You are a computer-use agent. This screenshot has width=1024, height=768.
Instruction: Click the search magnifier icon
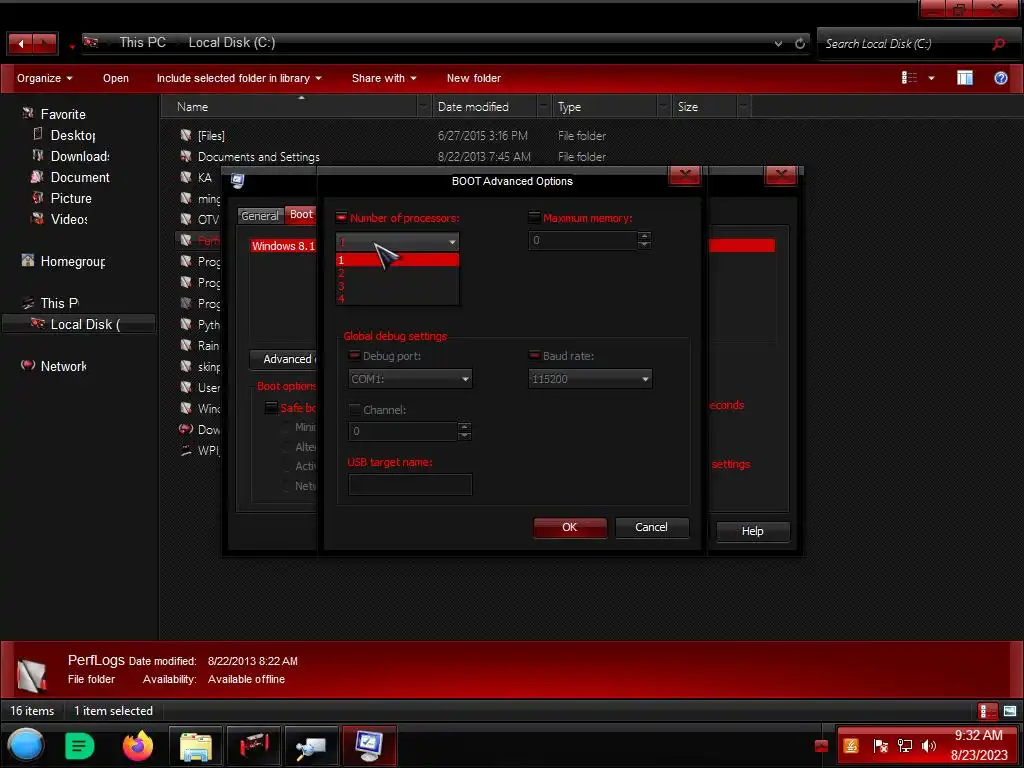[998, 44]
